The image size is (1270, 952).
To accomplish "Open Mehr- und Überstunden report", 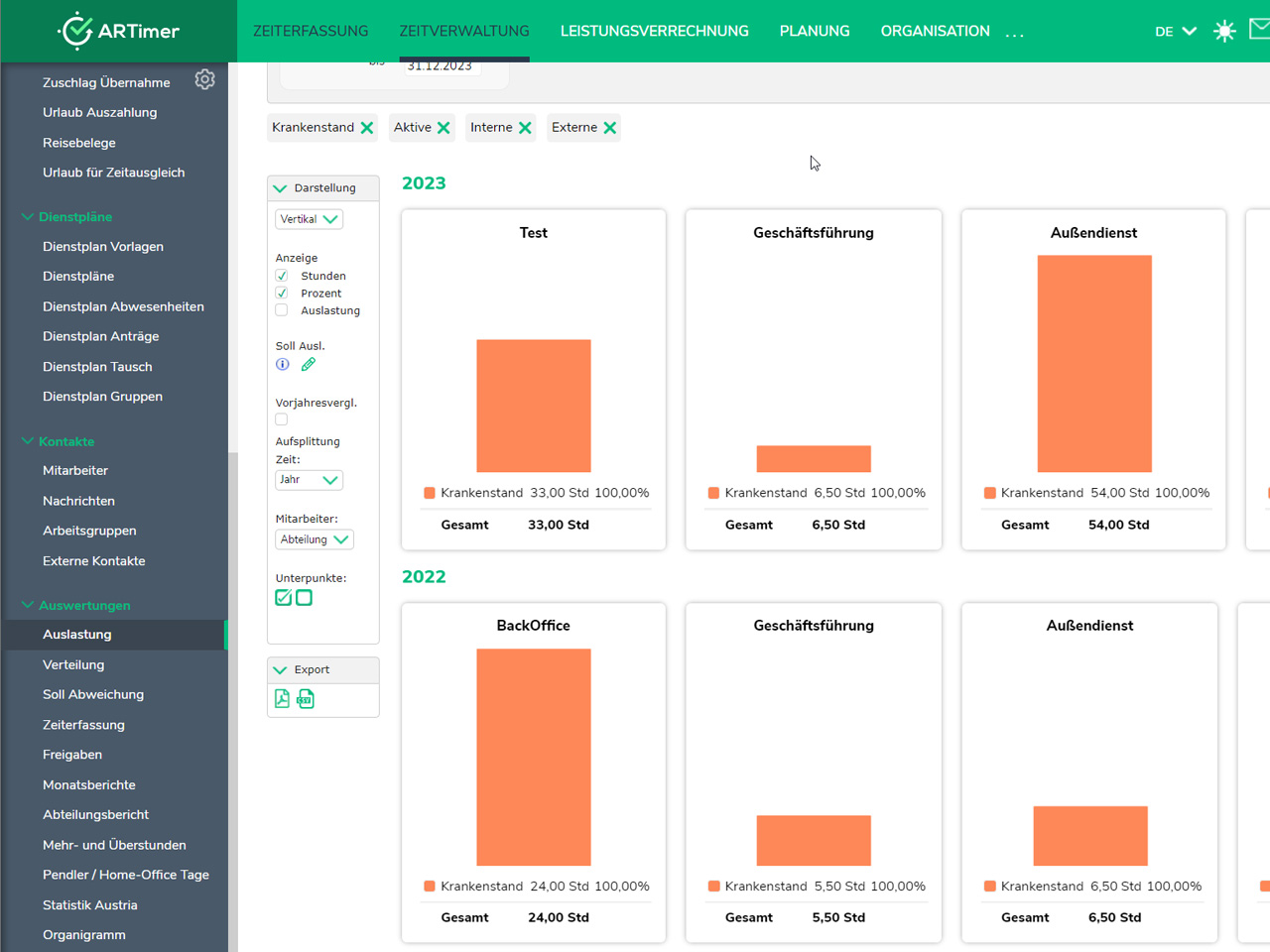I will click(x=114, y=845).
